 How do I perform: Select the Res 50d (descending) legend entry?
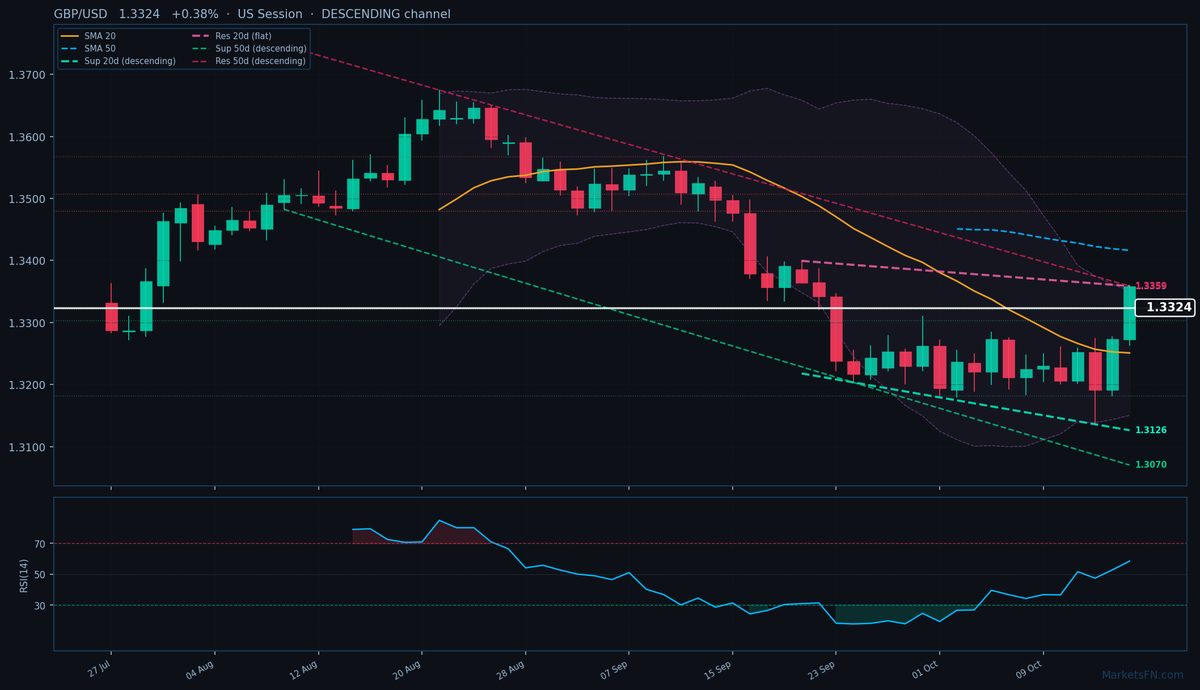pos(249,61)
